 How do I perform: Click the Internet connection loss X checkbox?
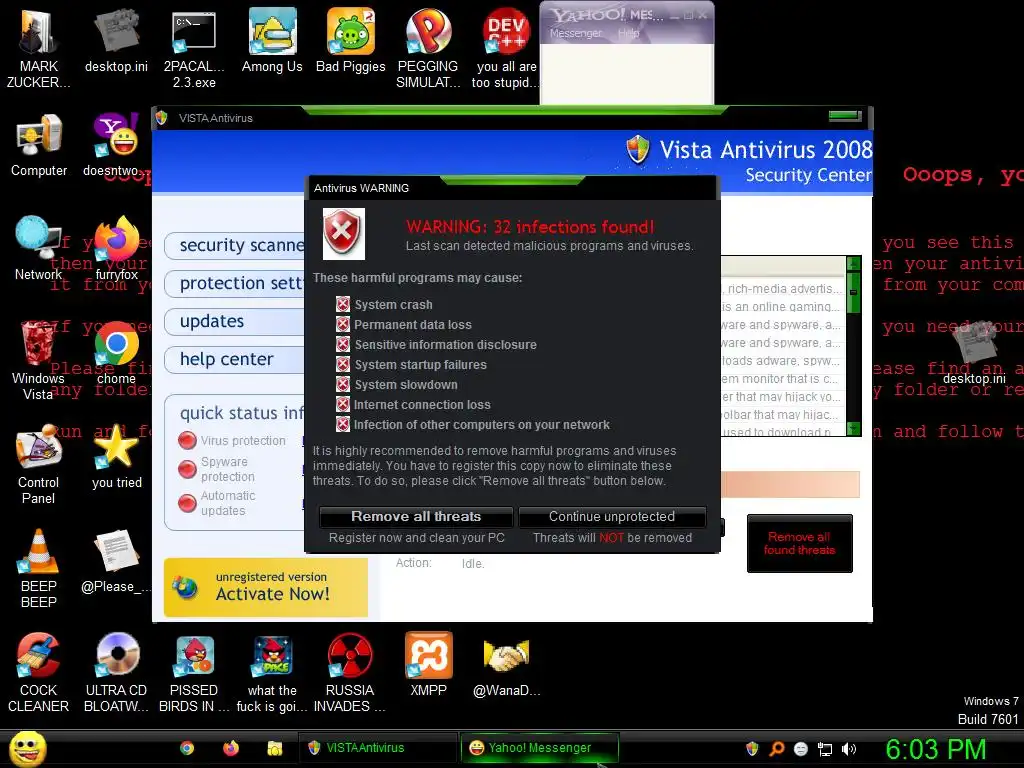pos(343,404)
